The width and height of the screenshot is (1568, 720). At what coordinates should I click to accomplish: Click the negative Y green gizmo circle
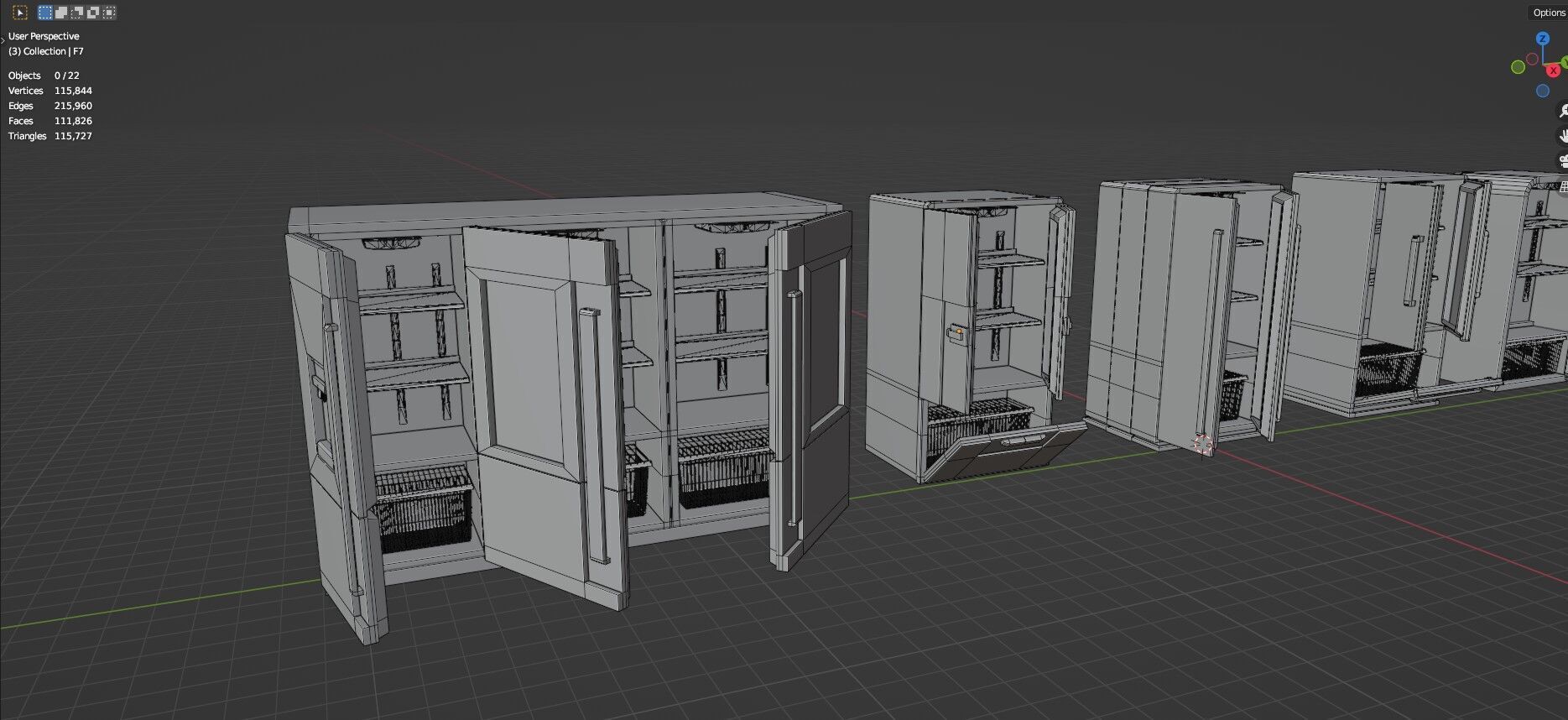[x=1518, y=67]
